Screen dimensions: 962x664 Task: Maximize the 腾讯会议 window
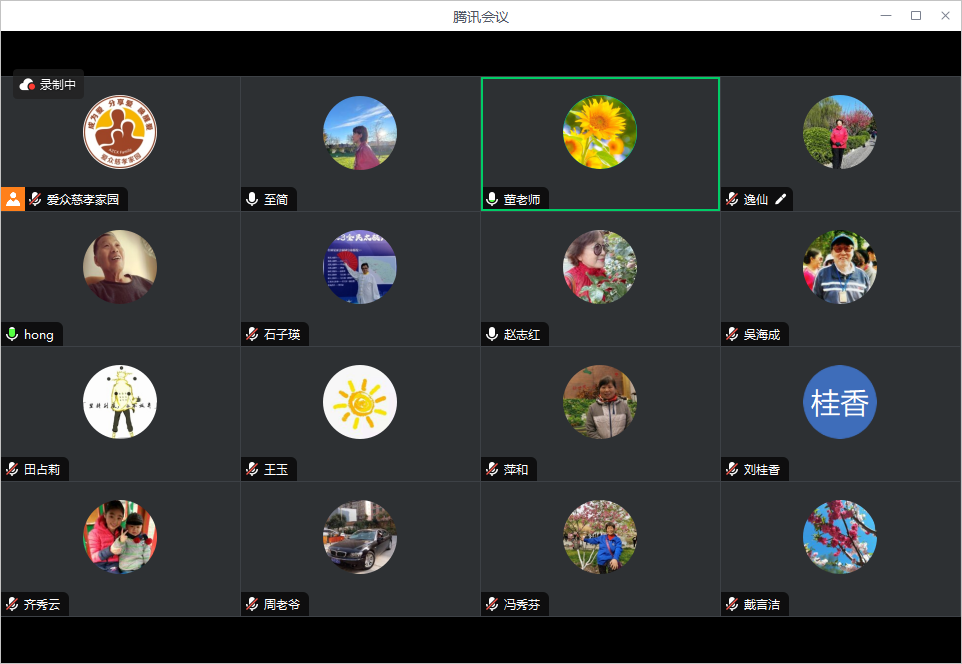915,16
